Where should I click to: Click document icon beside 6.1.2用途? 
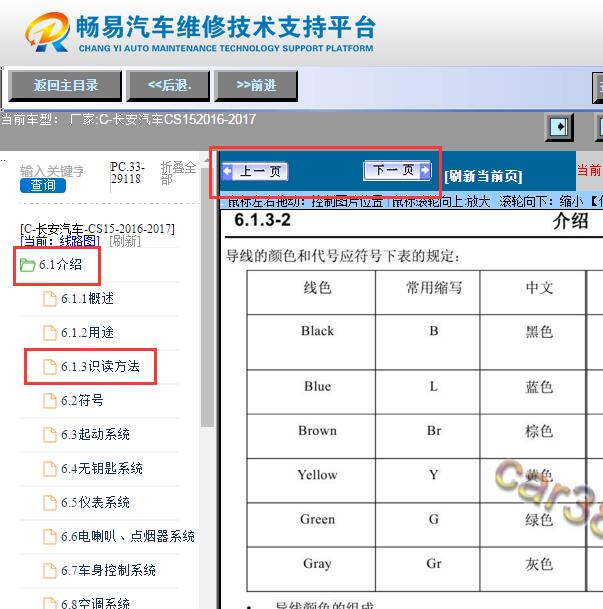point(50,333)
